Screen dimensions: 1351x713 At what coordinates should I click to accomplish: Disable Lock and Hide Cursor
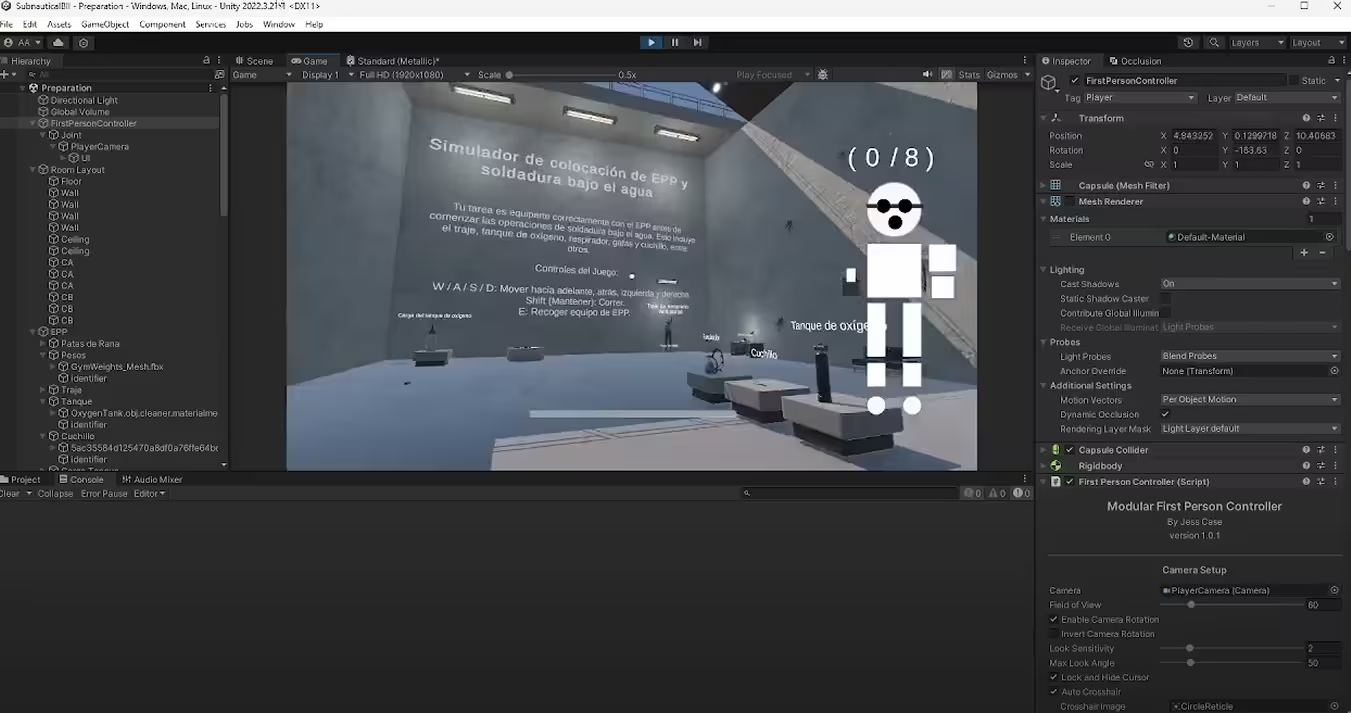[1053, 677]
